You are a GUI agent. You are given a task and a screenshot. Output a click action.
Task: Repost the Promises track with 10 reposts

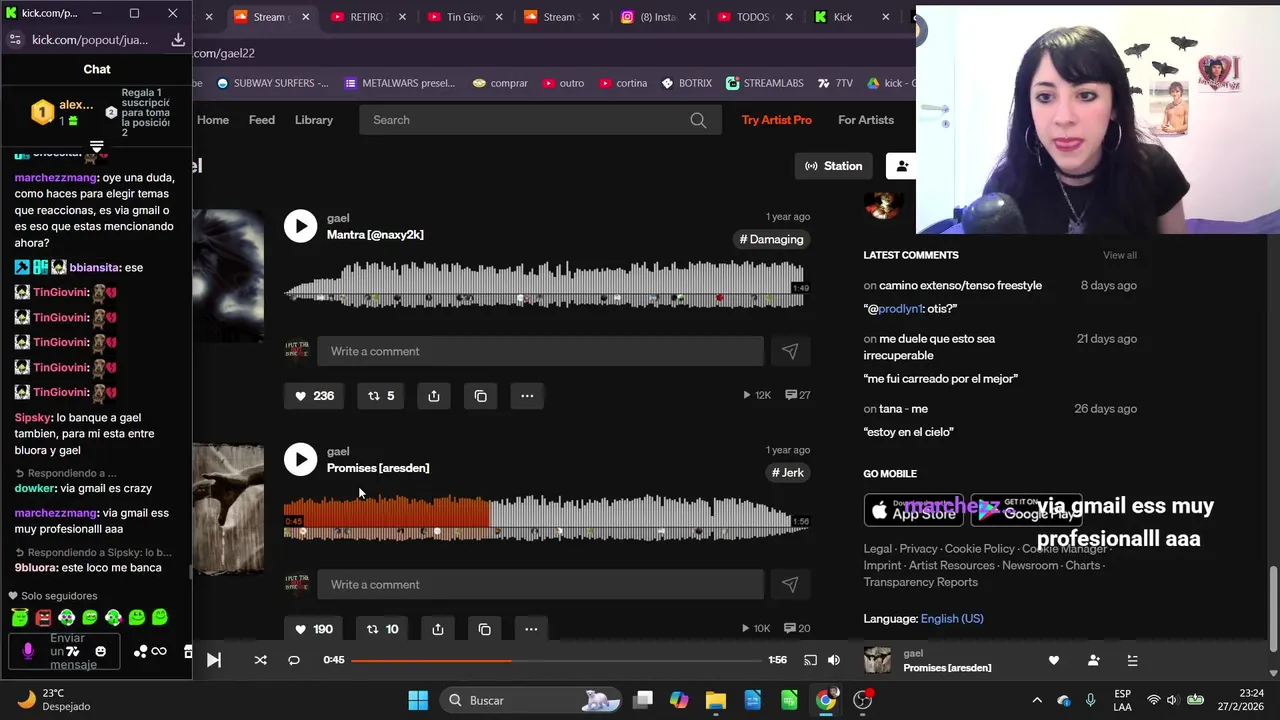(382, 629)
